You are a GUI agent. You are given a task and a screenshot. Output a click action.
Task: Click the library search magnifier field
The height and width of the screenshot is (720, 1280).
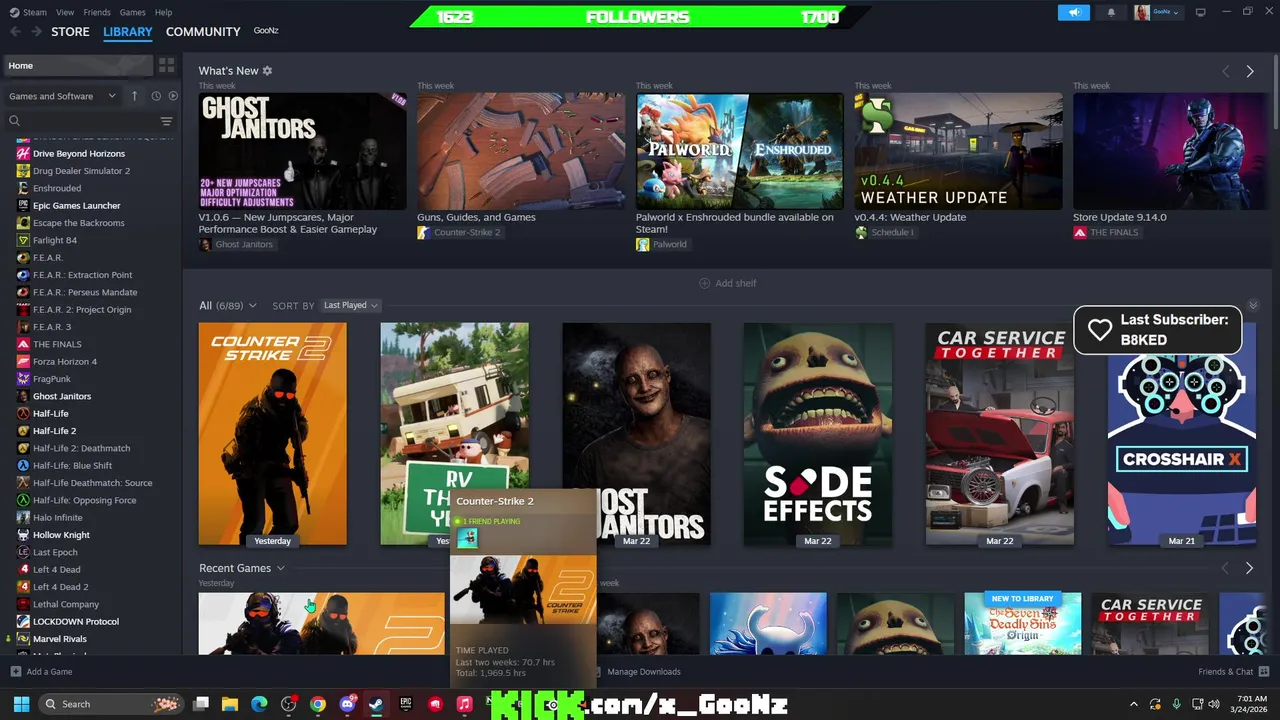(x=82, y=121)
